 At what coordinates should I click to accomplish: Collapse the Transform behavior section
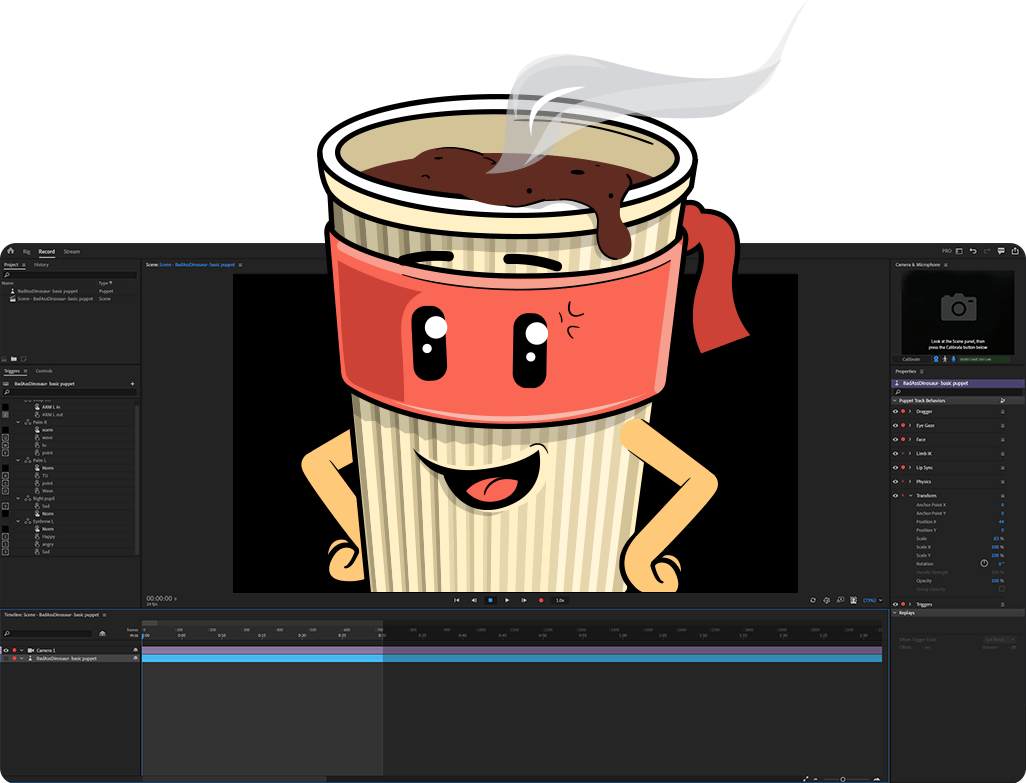pyautogui.click(x=910, y=496)
